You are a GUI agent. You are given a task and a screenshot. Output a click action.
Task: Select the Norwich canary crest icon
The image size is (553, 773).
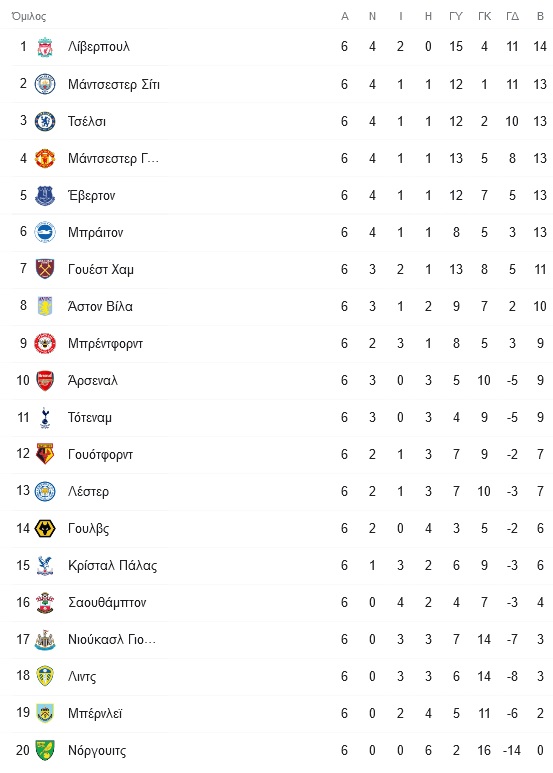(45, 750)
